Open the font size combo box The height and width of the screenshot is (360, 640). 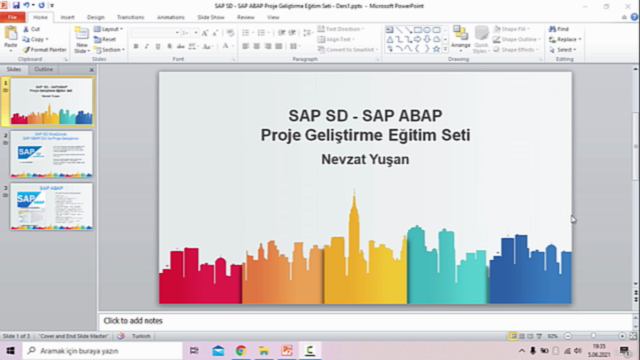click(190, 33)
